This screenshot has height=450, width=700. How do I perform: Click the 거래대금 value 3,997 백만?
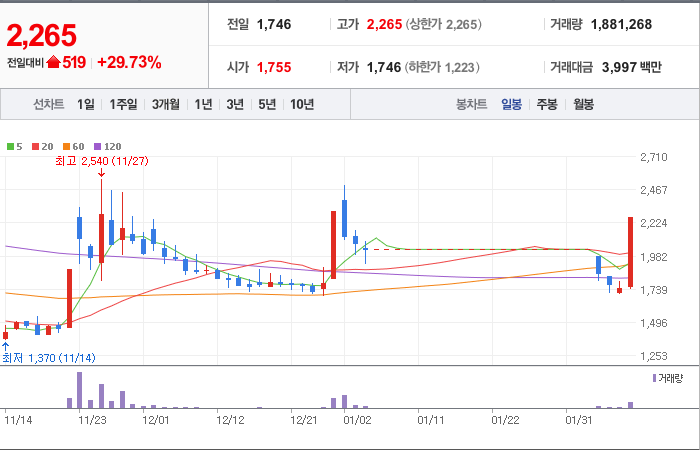coord(632,67)
